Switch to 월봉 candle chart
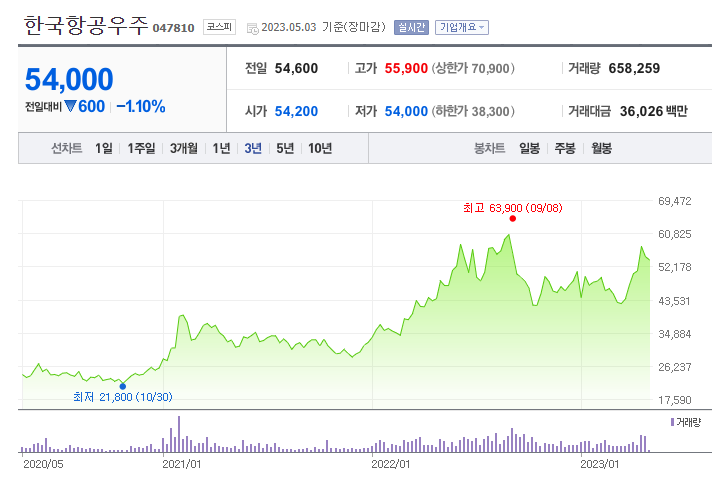Image resolution: width=712 pixels, height=484 pixels. tap(602, 148)
